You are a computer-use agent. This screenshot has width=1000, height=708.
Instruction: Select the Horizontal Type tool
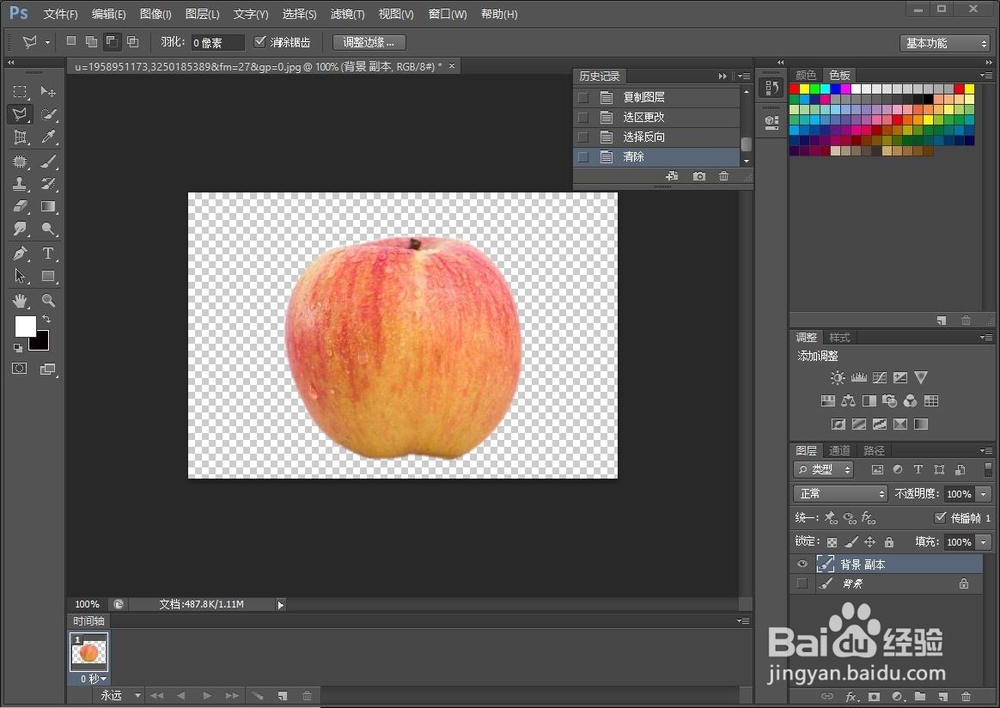[48, 253]
